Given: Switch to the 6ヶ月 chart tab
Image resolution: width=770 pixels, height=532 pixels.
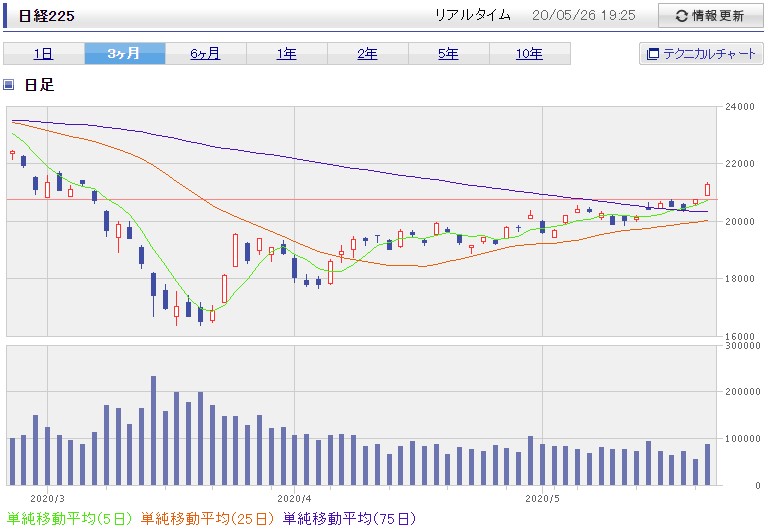Looking at the screenshot, I should 206,54.
